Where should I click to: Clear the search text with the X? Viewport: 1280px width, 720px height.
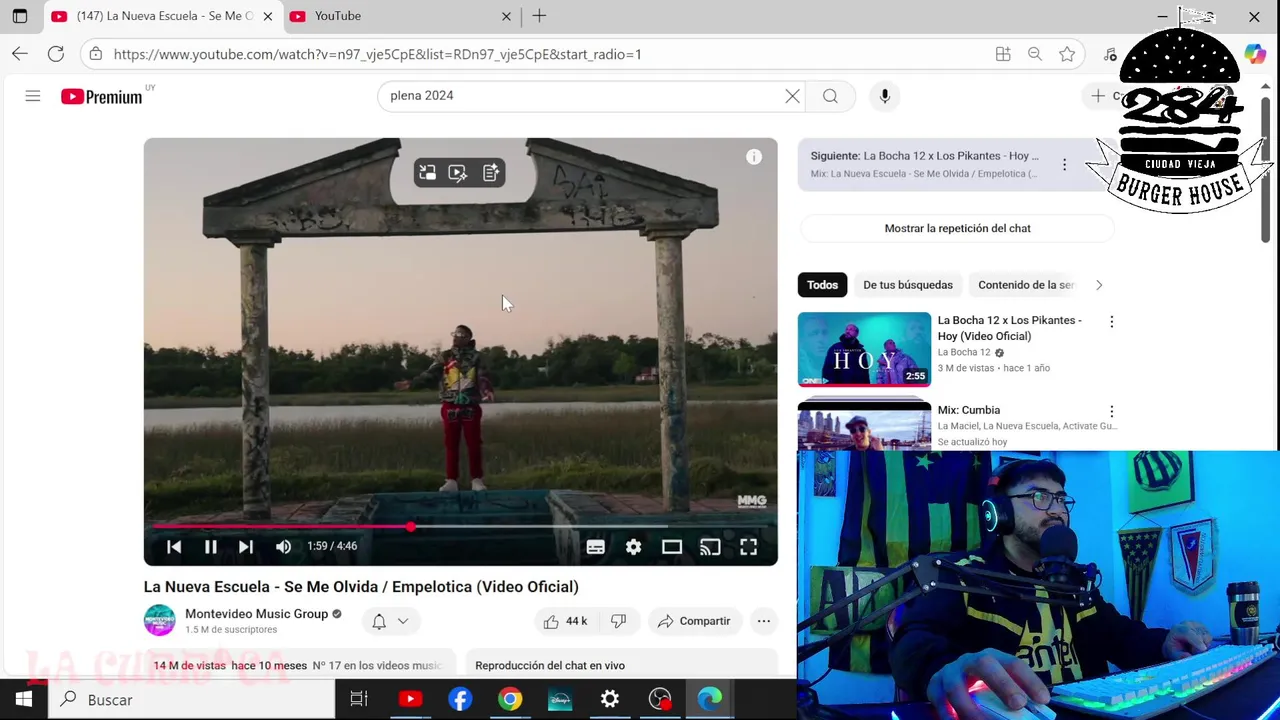pyautogui.click(x=792, y=96)
